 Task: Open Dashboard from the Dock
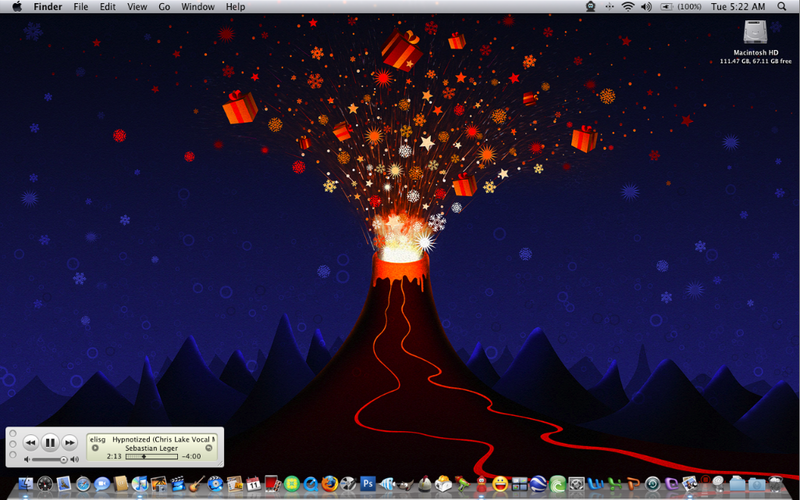coord(45,484)
